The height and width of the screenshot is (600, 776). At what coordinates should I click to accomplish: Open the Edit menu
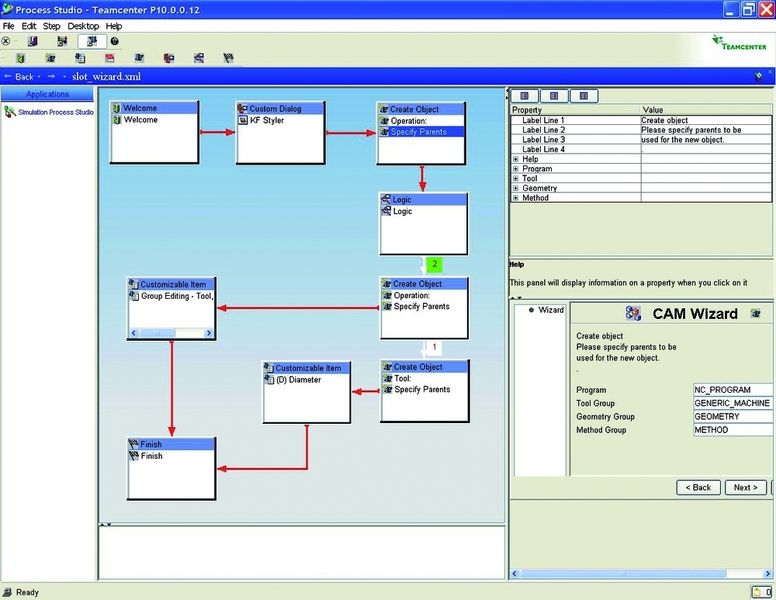tap(29, 26)
